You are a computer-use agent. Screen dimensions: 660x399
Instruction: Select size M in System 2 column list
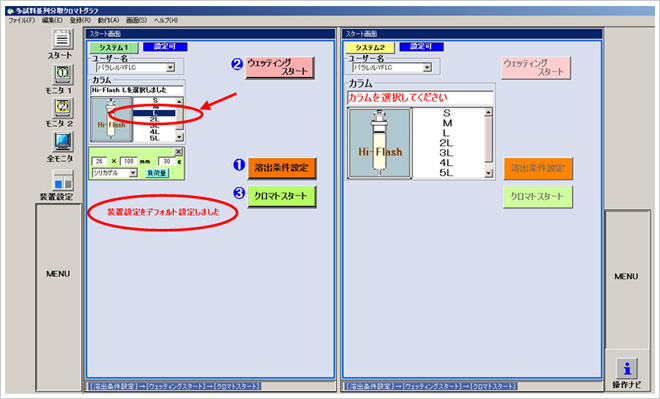coord(447,123)
